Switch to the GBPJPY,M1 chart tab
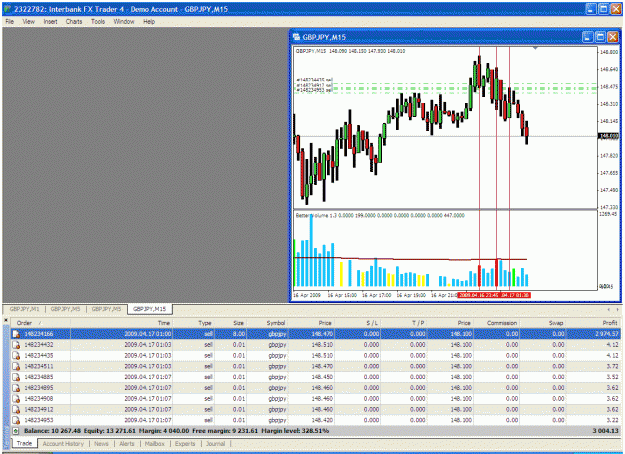This screenshot has width=625, height=454. [x=24, y=309]
